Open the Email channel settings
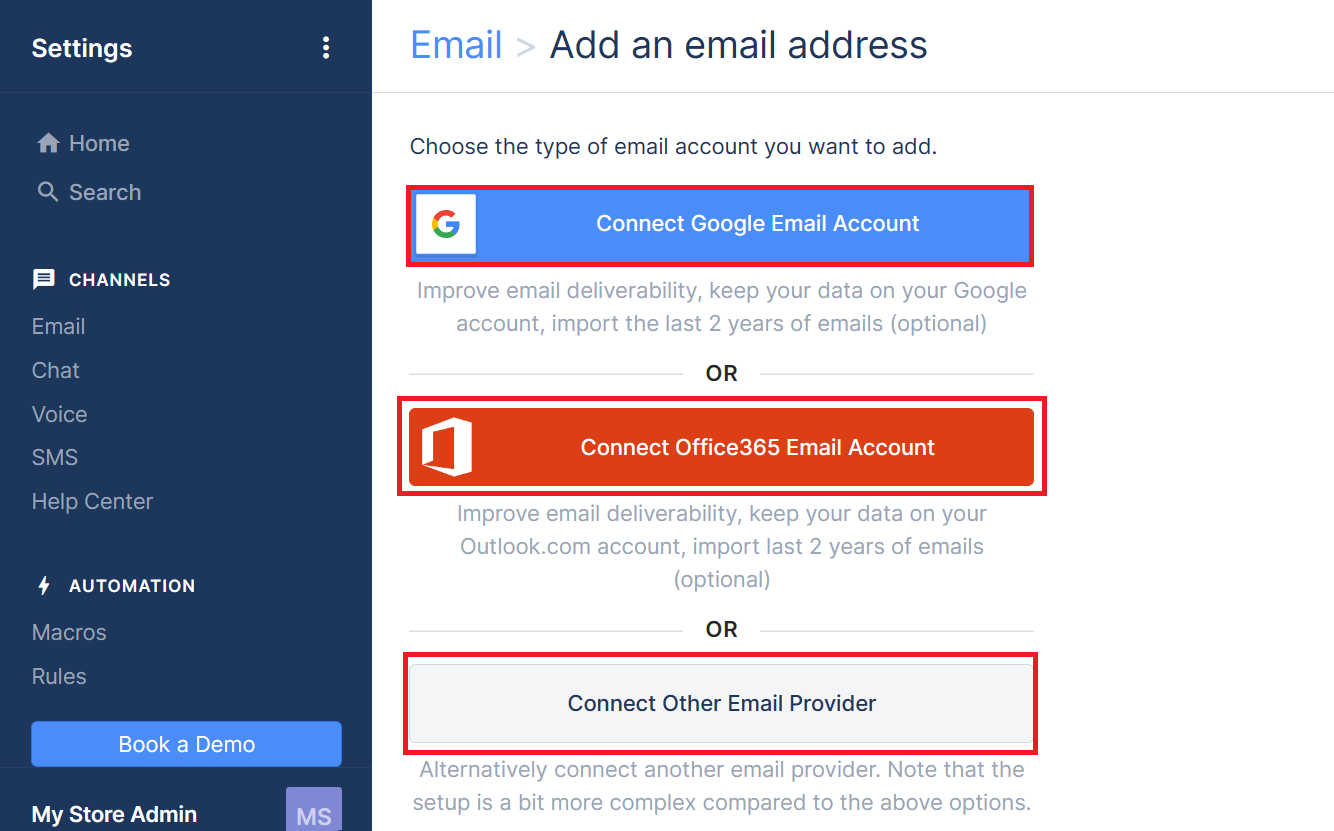Screen dimensions: 1334x831 tap(59, 326)
